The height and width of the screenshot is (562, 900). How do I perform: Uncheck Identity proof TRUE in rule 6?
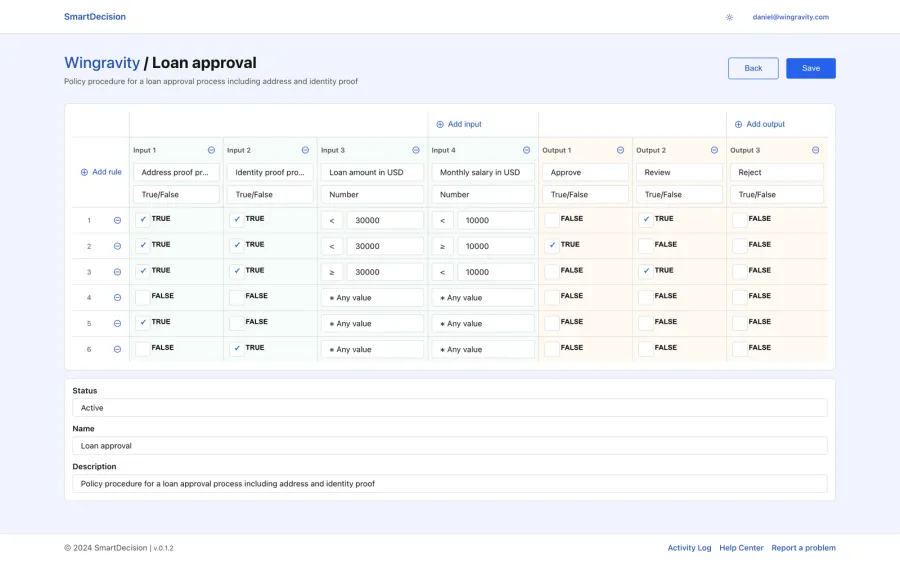237,348
